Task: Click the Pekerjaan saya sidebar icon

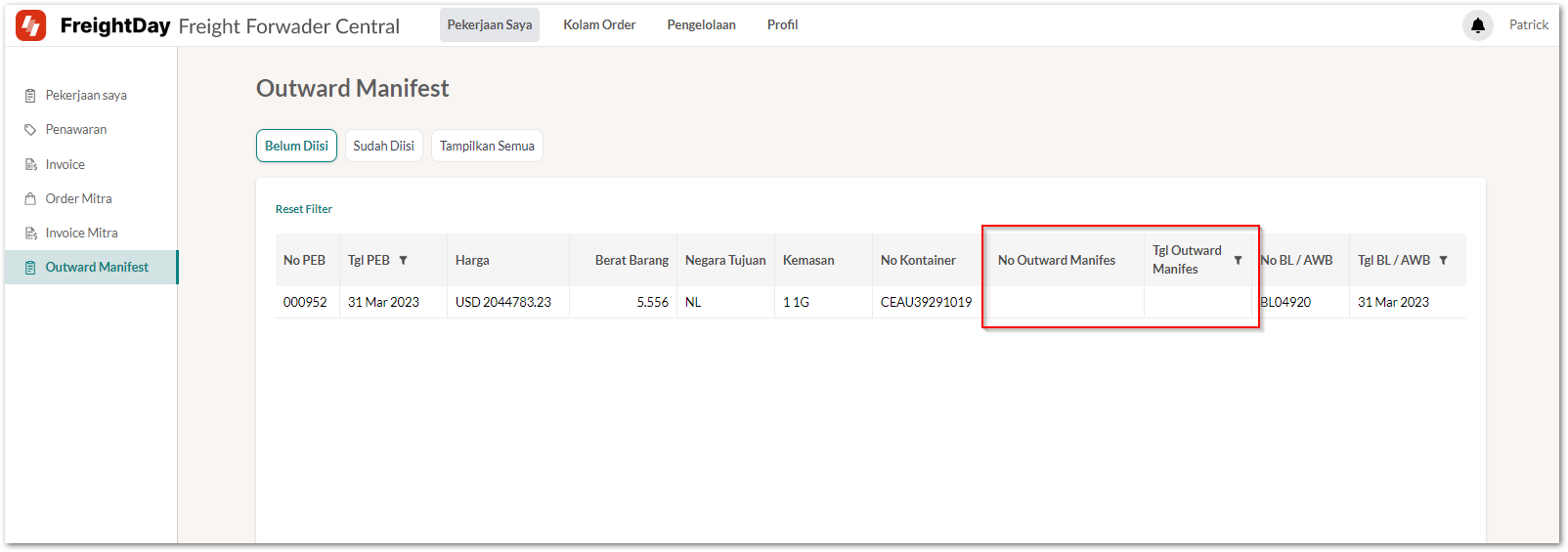Action: pos(30,96)
